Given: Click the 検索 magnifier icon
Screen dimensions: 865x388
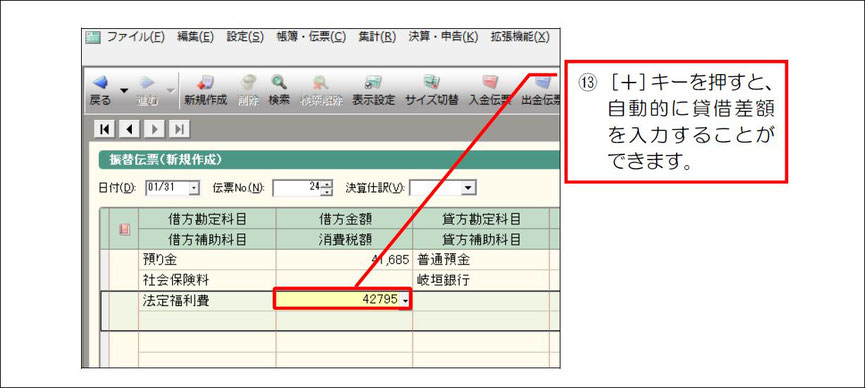Looking at the screenshot, I should click(279, 83).
